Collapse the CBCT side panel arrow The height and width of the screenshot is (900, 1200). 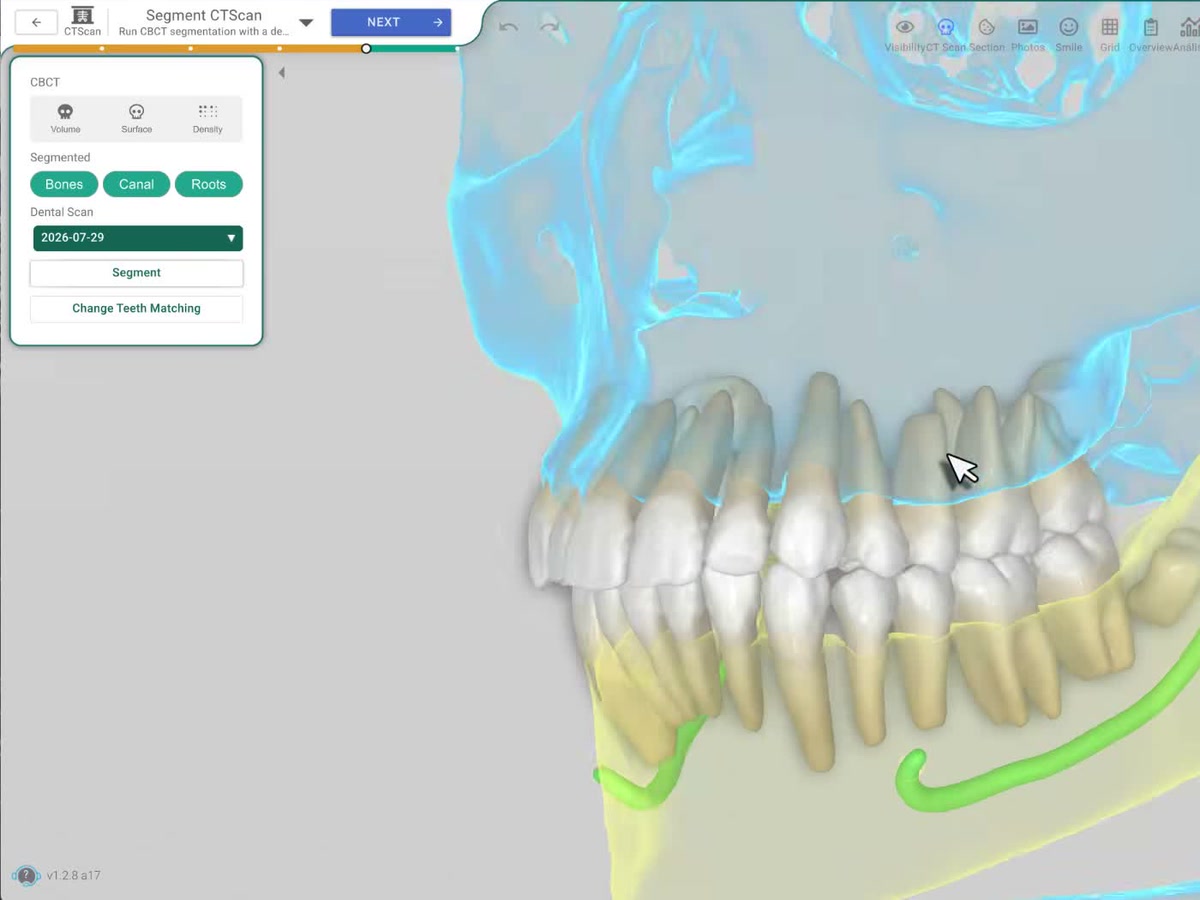(281, 72)
